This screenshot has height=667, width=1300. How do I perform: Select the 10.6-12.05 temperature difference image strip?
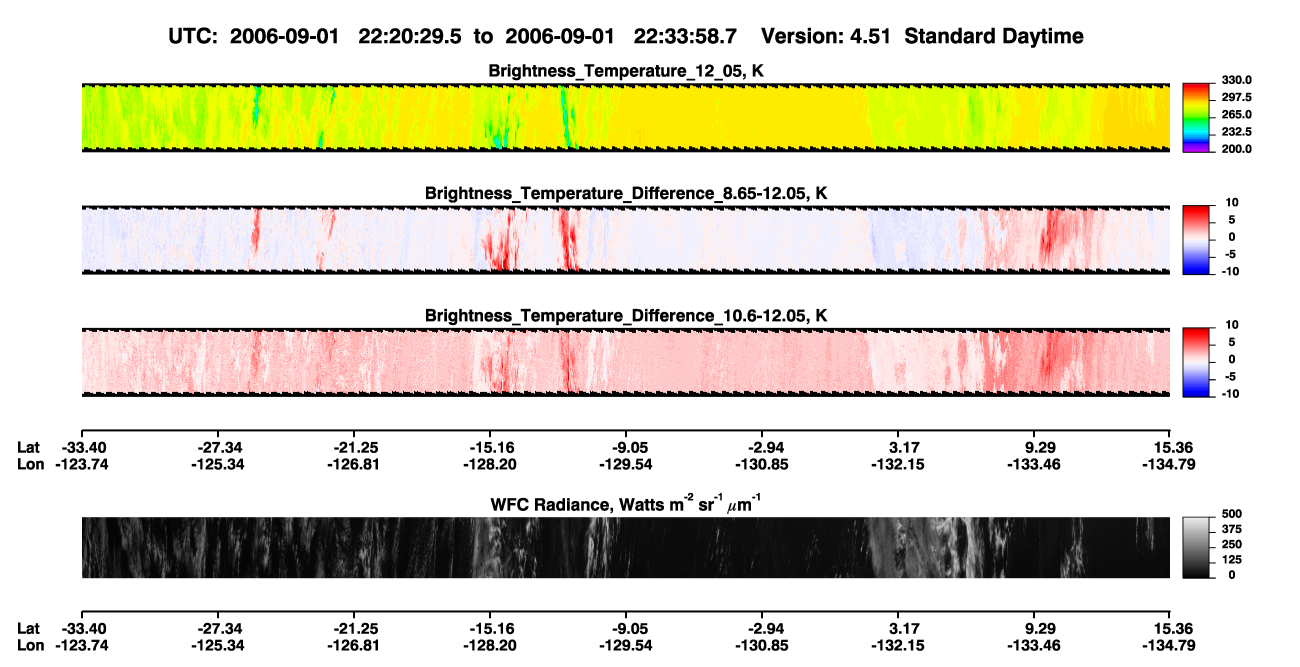pyautogui.click(x=625, y=362)
